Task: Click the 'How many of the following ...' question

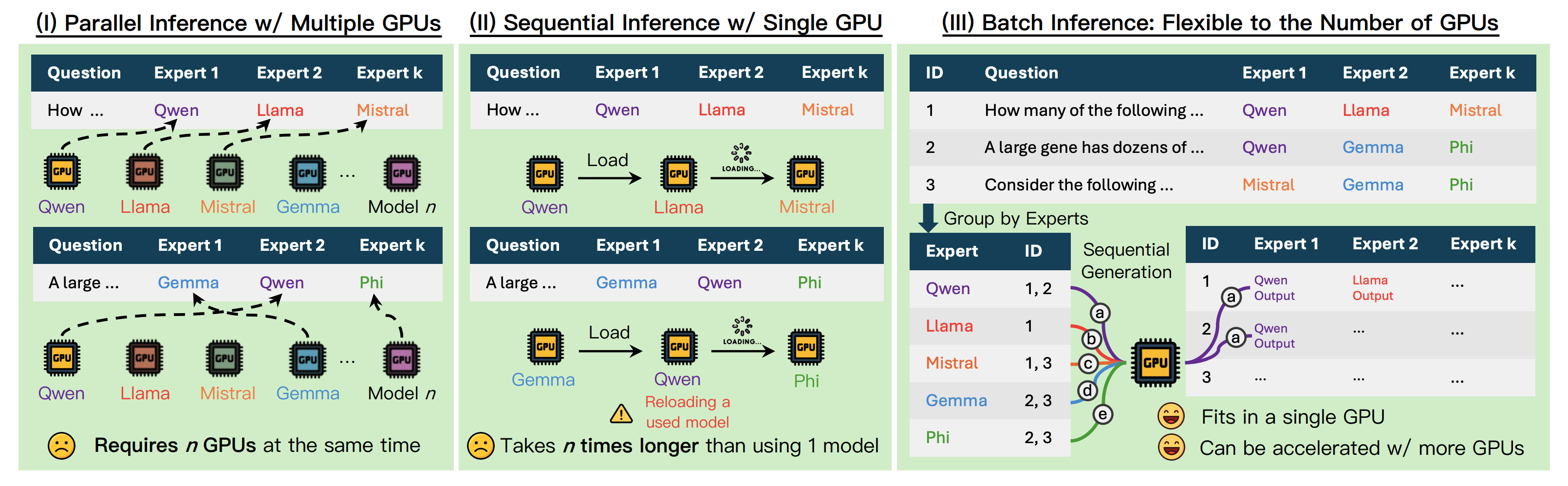Action: [x=1094, y=110]
